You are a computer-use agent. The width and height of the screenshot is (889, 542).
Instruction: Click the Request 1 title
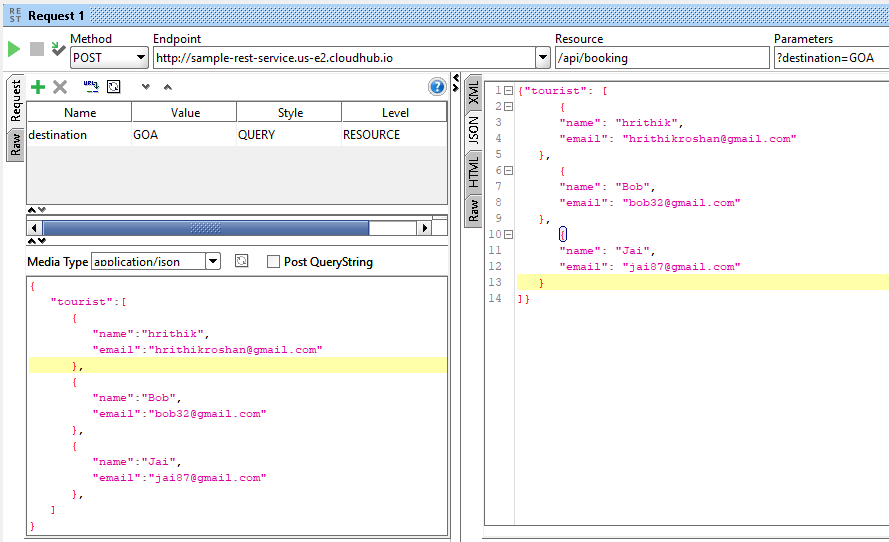tap(56, 16)
